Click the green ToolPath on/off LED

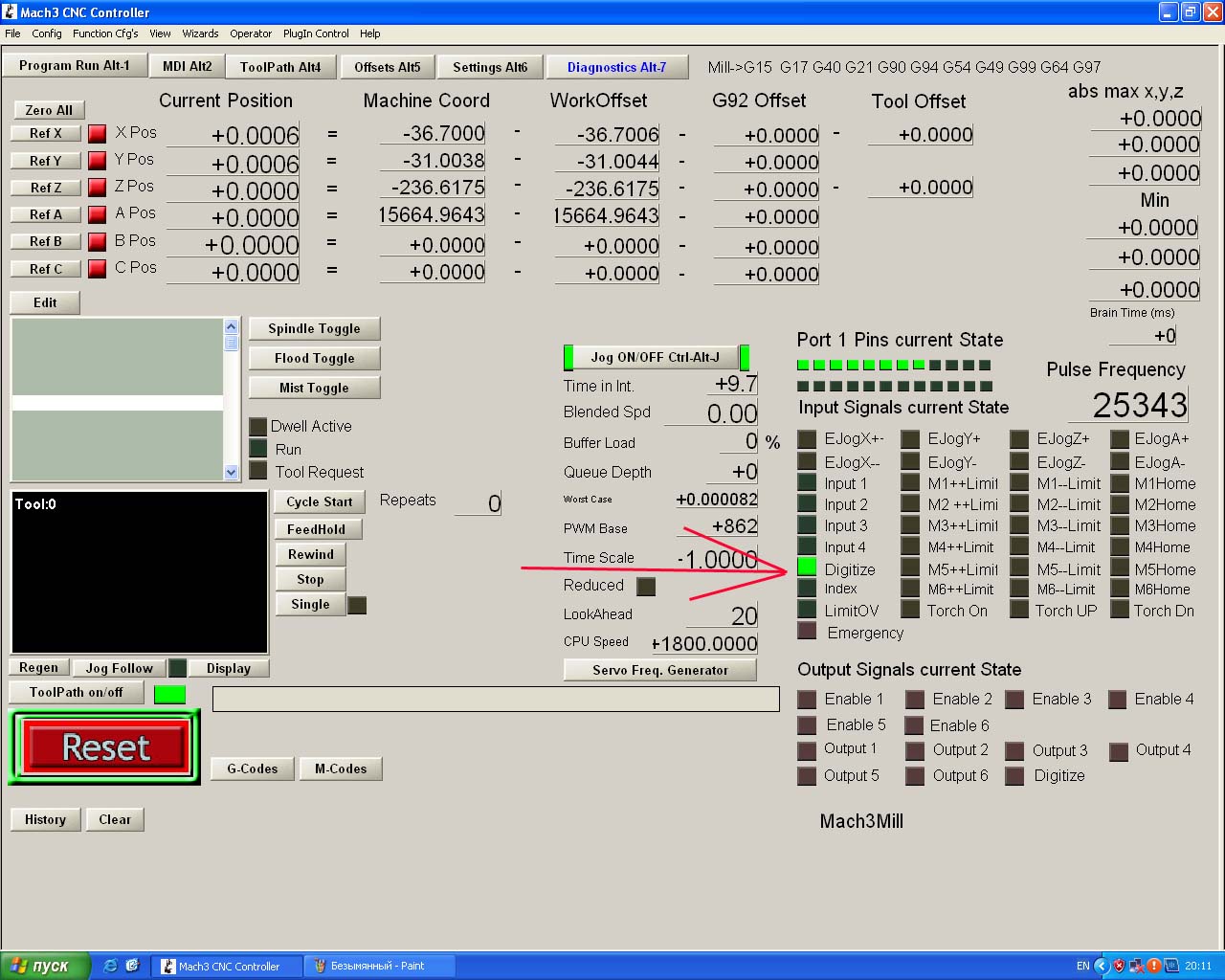coord(169,694)
